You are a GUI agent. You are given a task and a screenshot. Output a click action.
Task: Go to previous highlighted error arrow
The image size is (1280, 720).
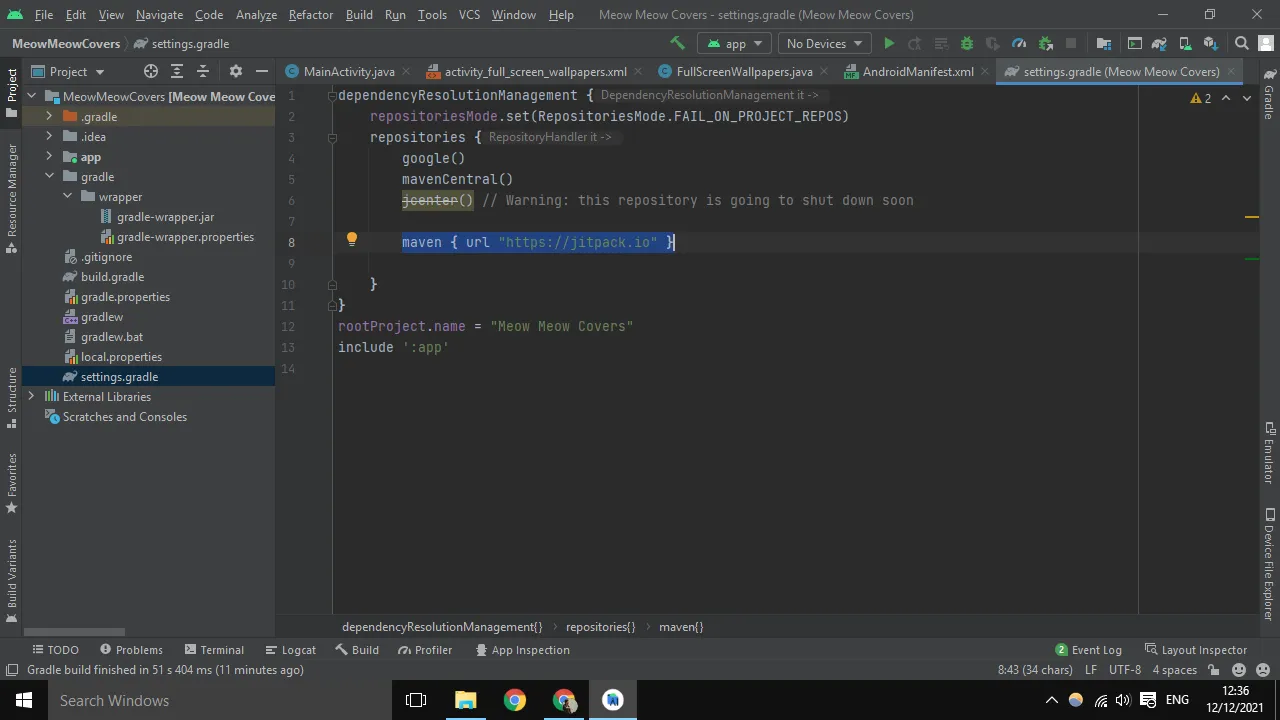pos(1227,98)
